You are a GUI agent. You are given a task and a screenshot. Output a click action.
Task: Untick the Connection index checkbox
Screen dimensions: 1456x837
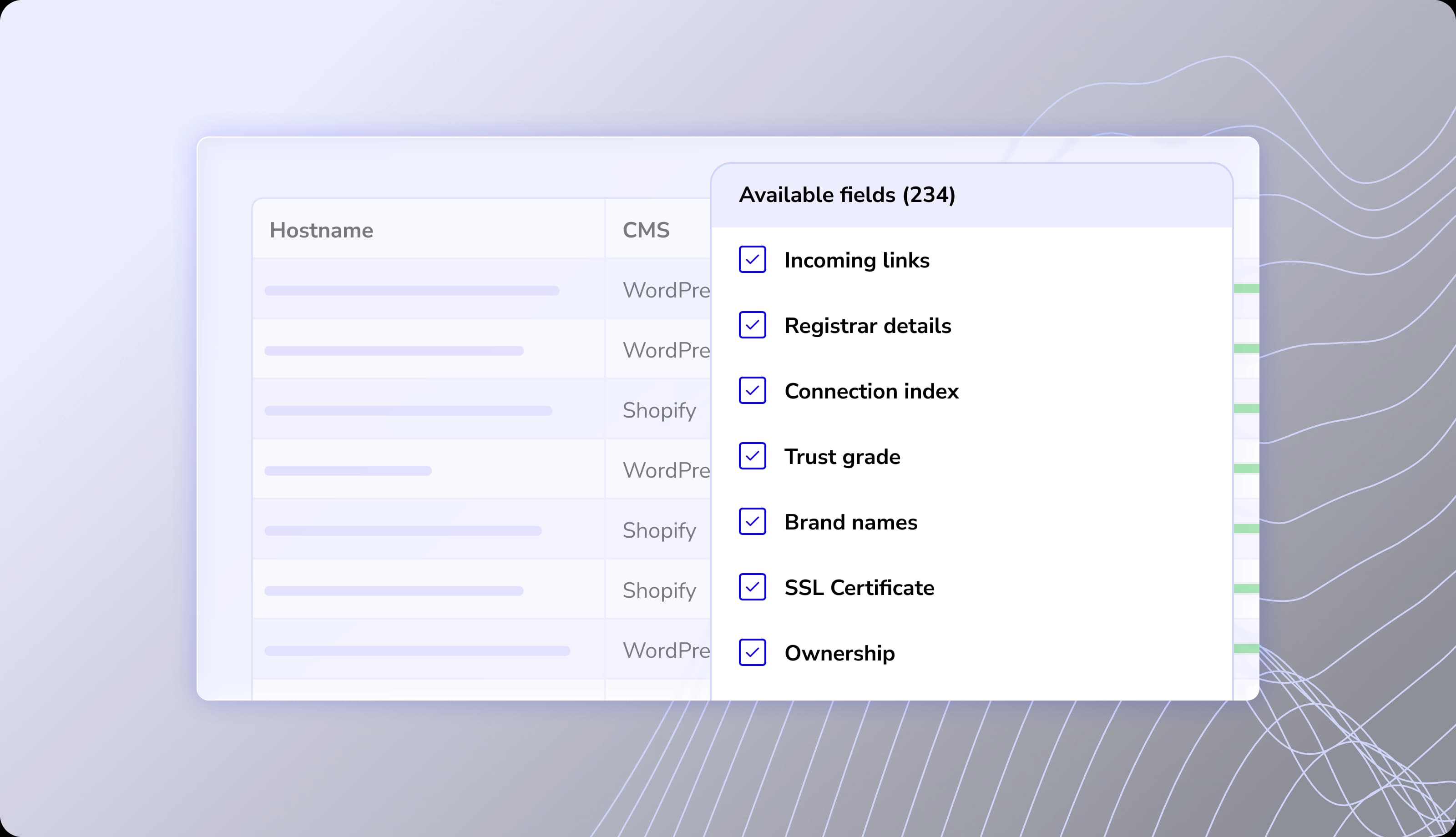[752, 390]
